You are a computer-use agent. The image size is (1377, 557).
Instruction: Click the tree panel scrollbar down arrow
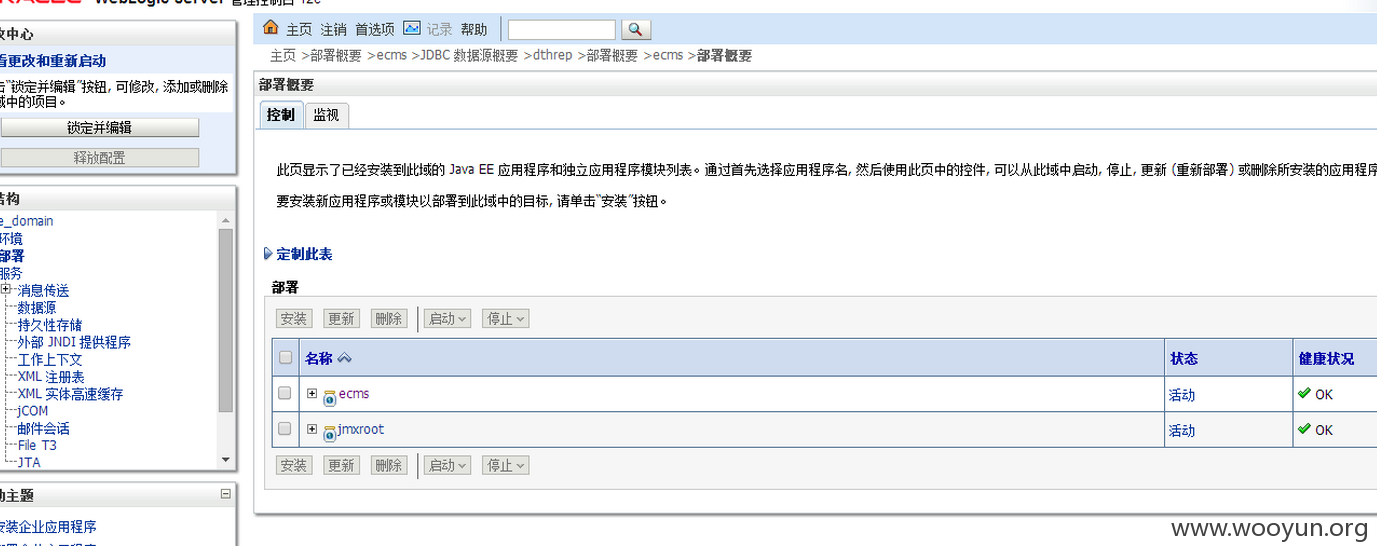[x=226, y=460]
